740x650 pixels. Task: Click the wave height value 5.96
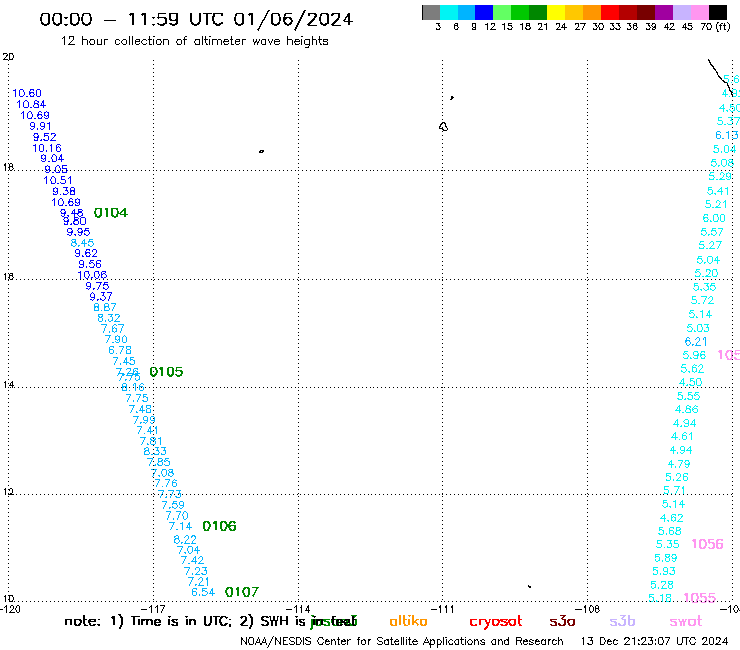[x=694, y=355]
